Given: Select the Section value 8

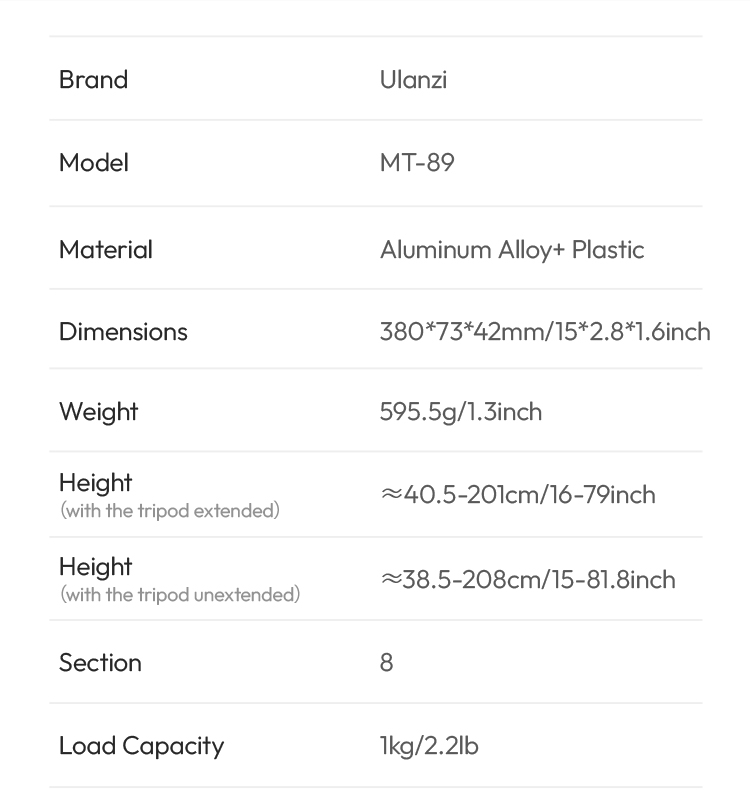Looking at the screenshot, I should pos(387,663).
